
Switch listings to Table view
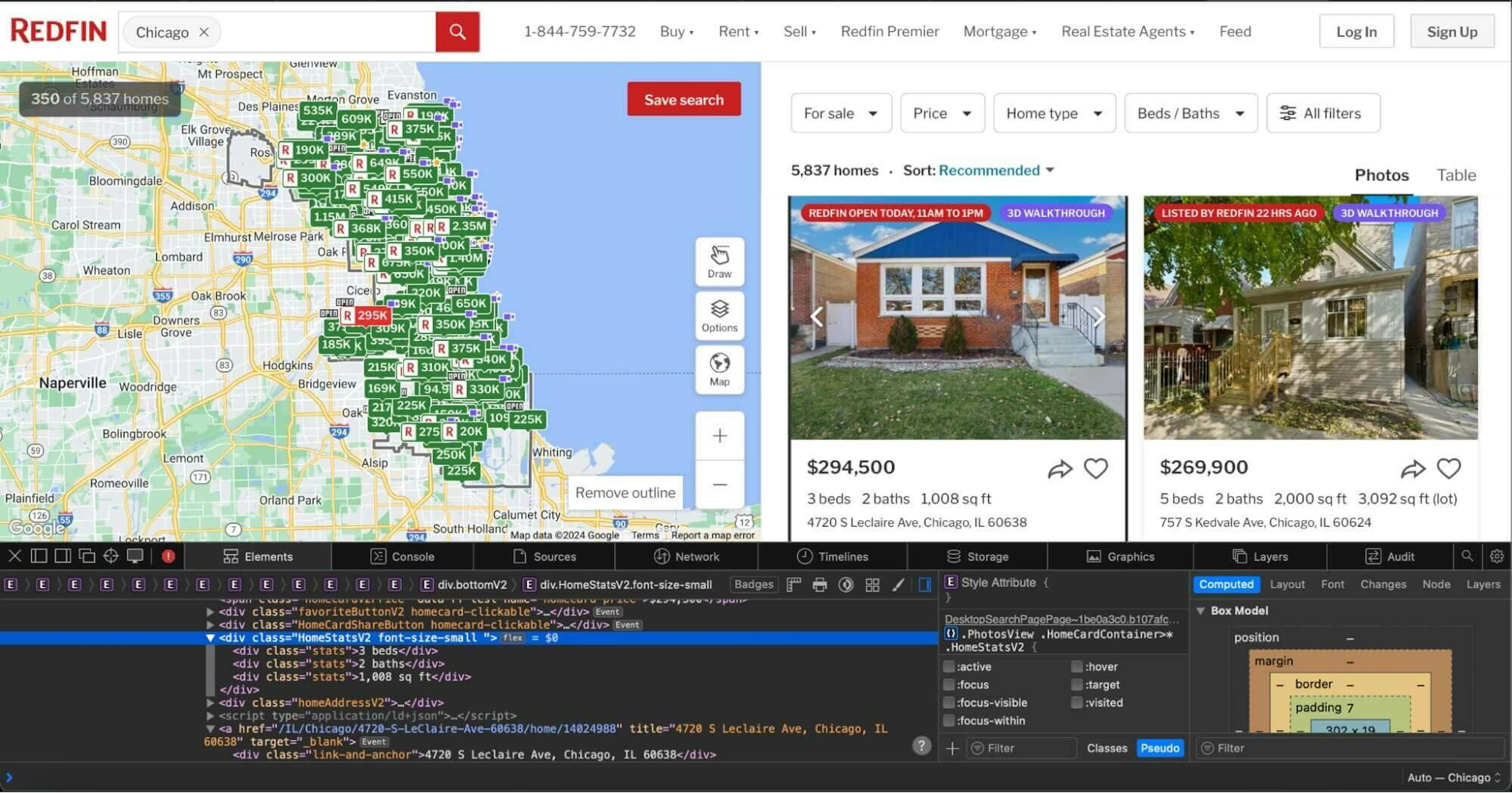click(x=1456, y=175)
